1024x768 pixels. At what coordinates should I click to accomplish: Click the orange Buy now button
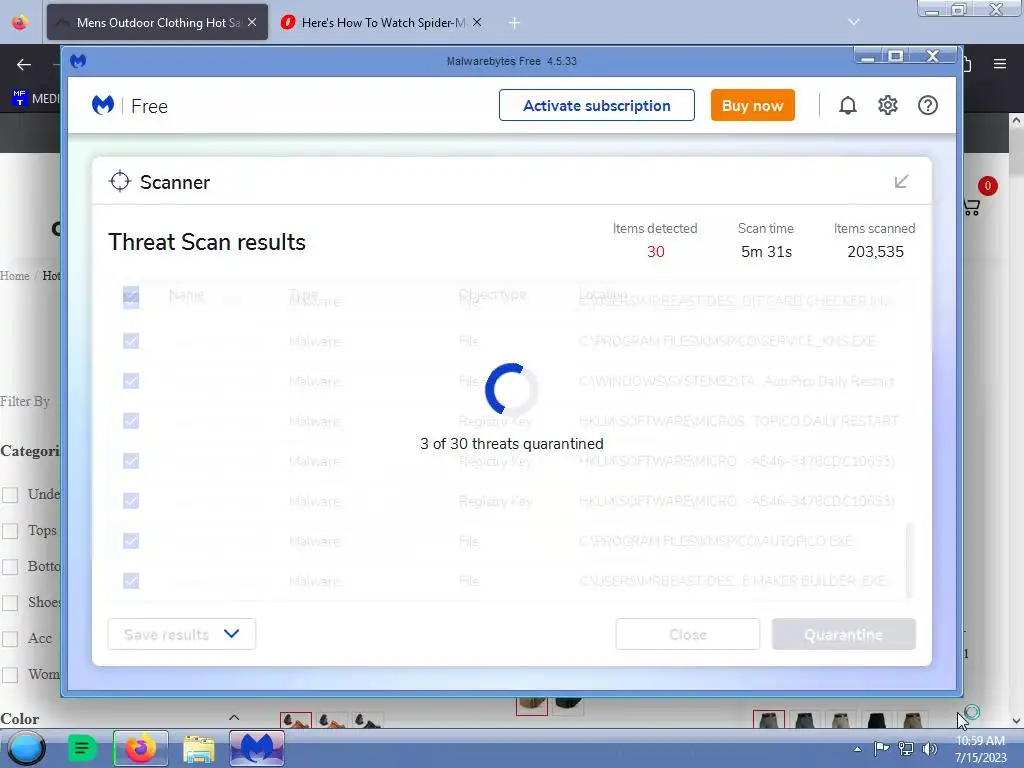(752, 105)
